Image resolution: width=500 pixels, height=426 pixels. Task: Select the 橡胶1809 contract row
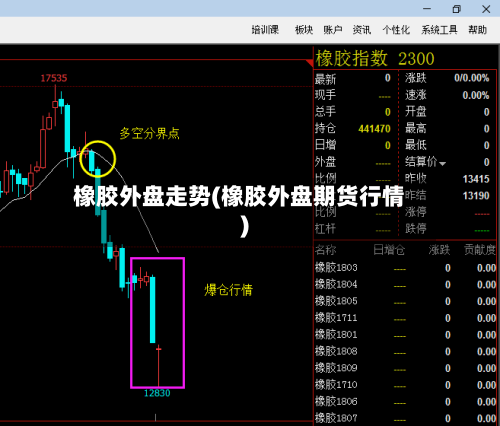(405, 368)
